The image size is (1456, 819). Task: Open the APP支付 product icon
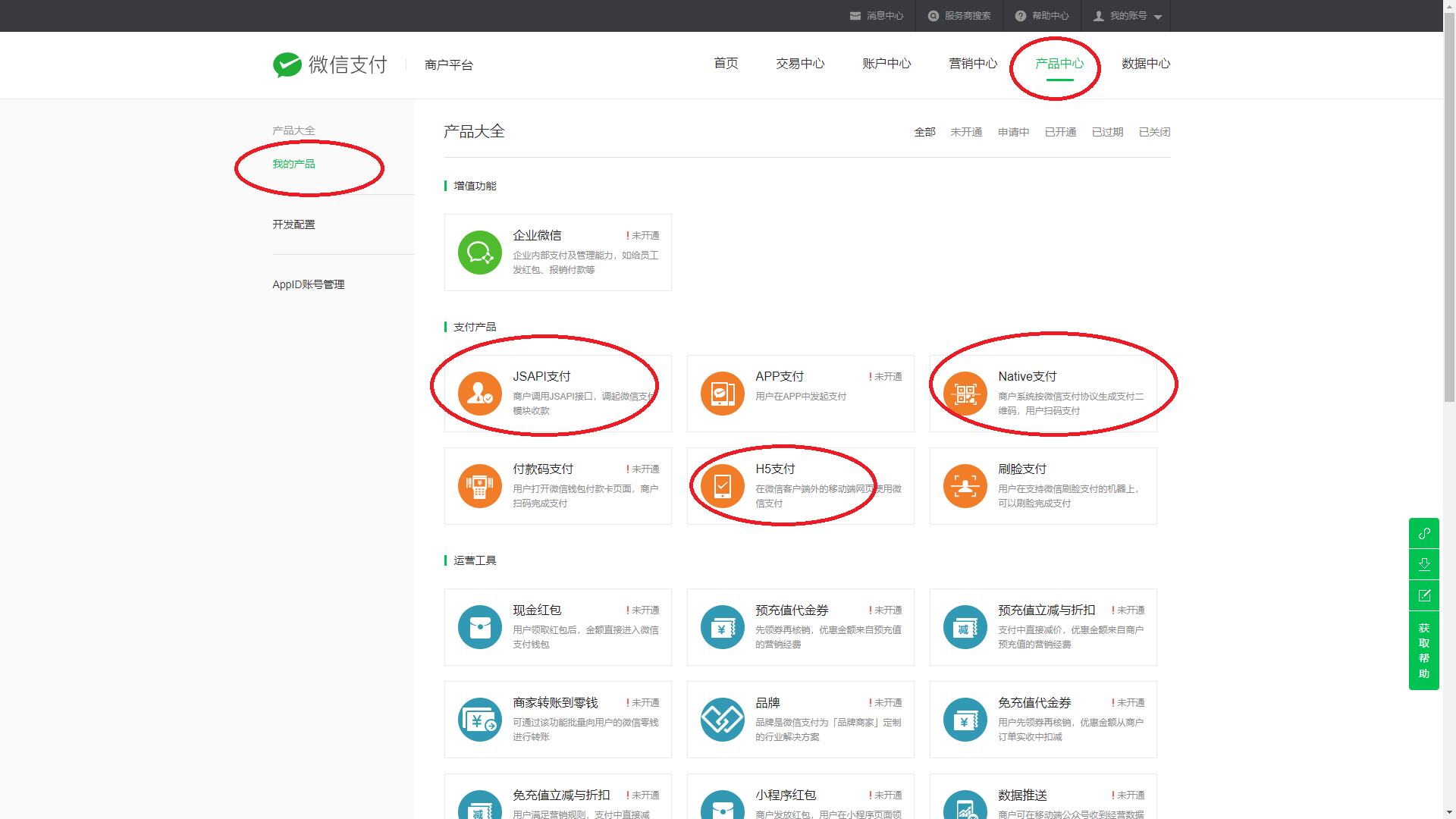723,394
